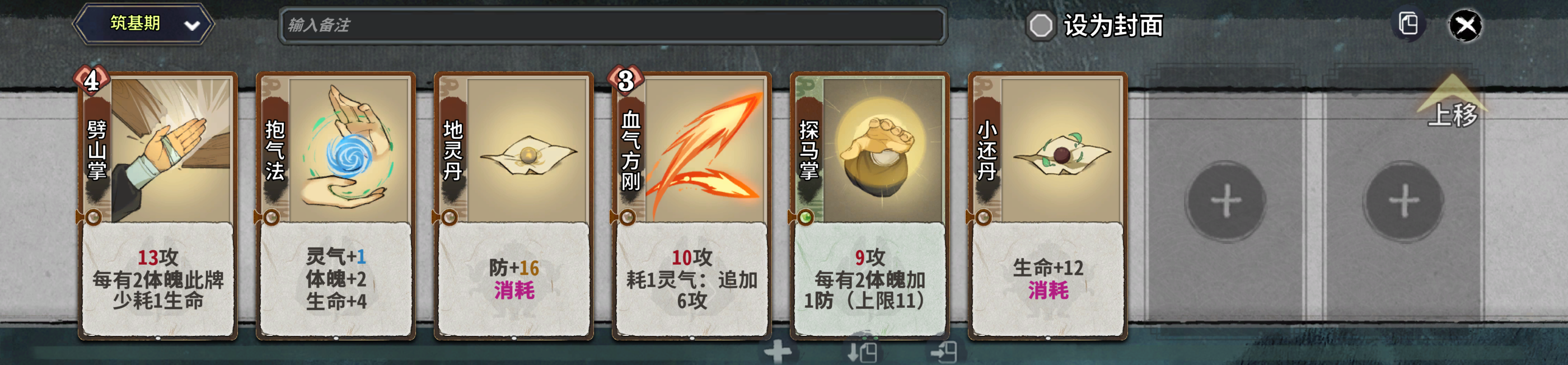Select the 劈山掌 card

(158, 205)
